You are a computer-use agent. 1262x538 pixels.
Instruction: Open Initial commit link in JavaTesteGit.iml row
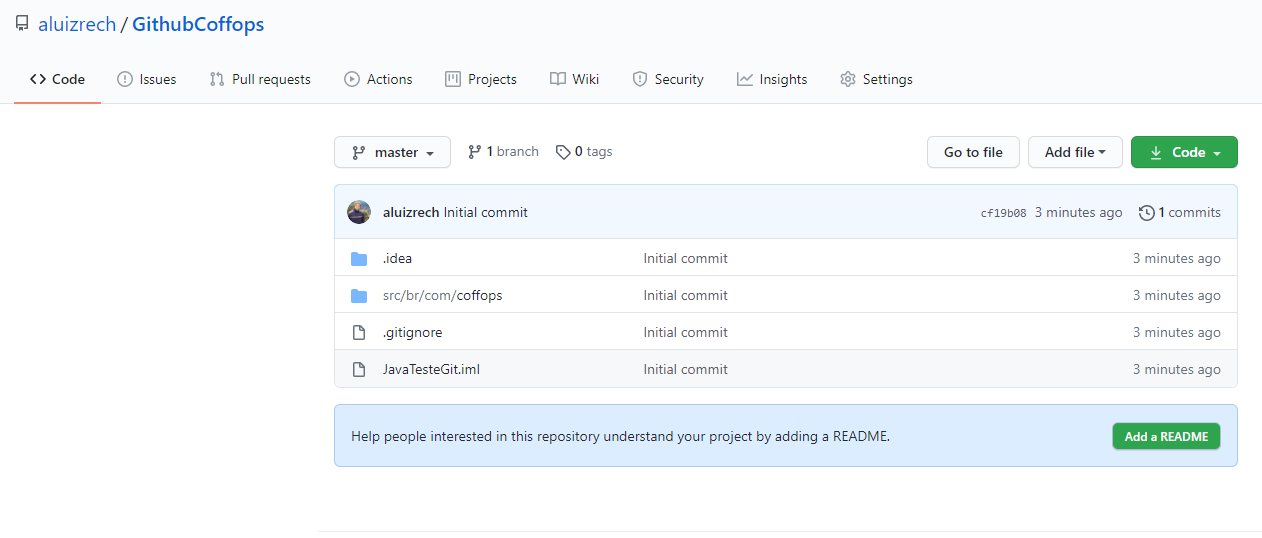pyautogui.click(x=685, y=369)
